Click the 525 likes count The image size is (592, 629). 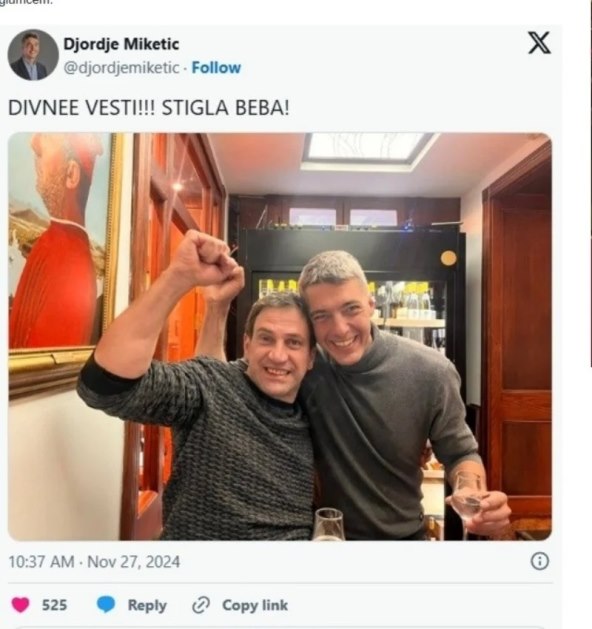click(x=55, y=605)
